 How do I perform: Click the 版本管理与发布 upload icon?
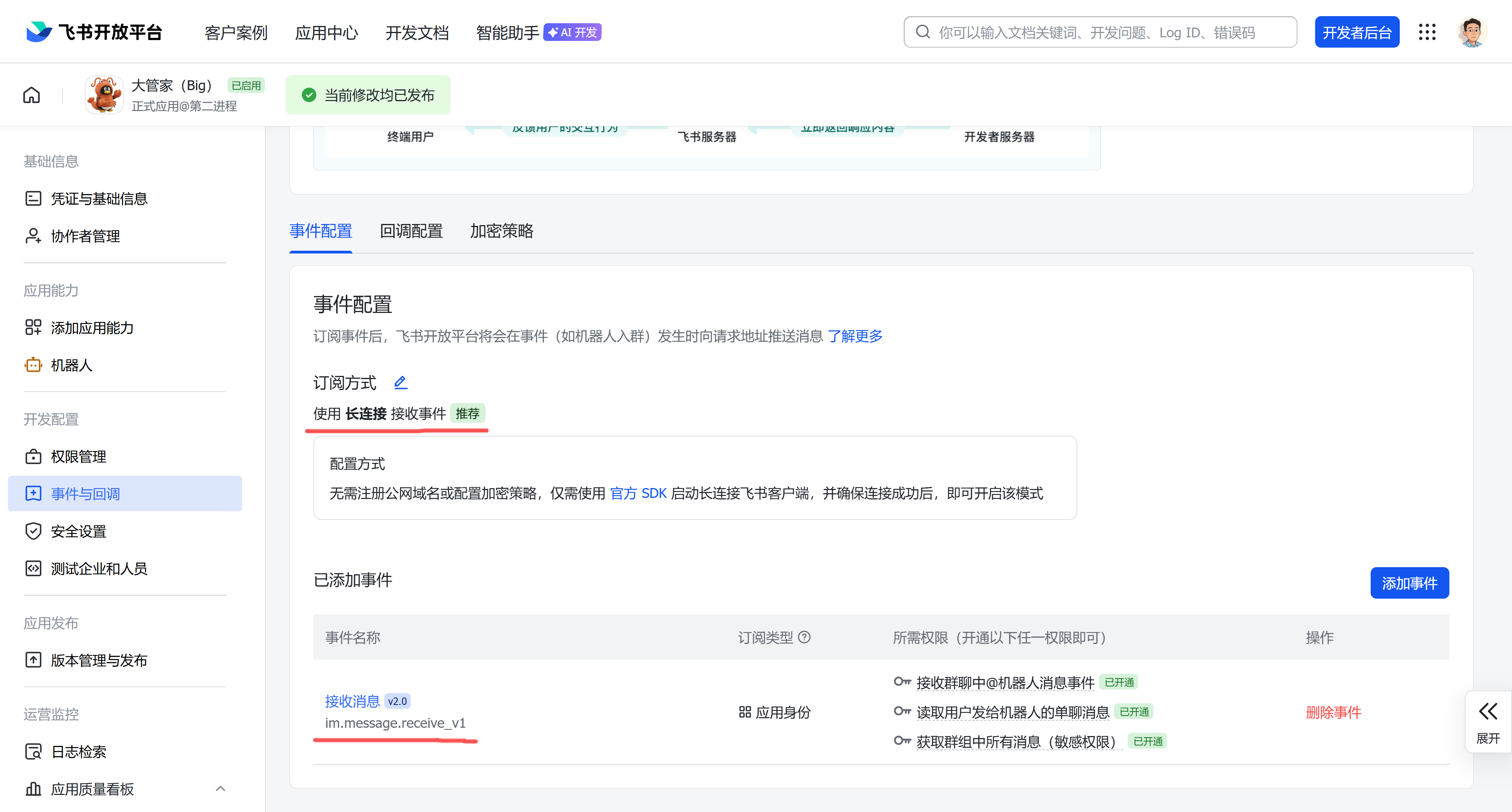click(33, 660)
